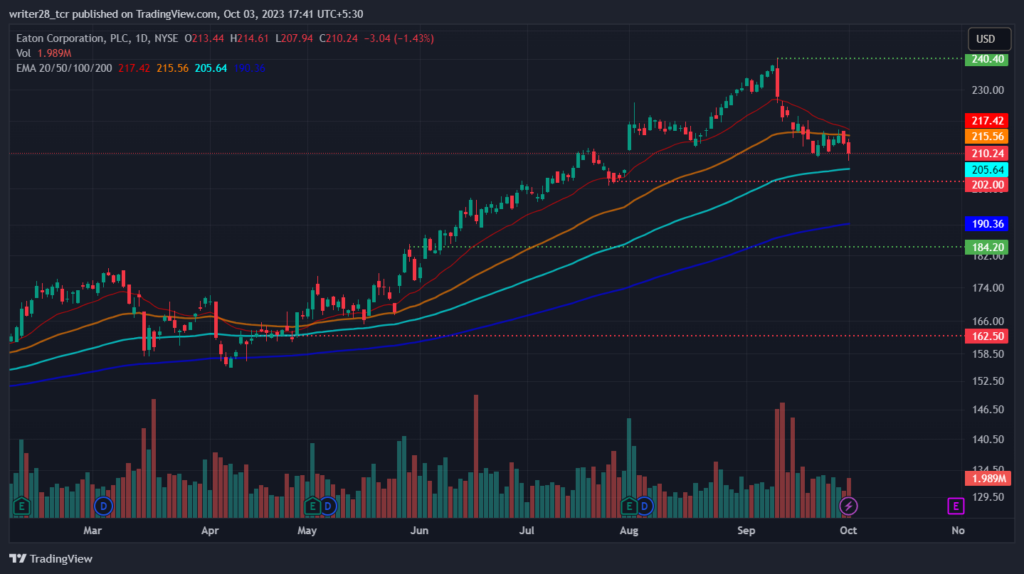
Task: Click the C210.24 close value in header
Action: tap(338, 39)
